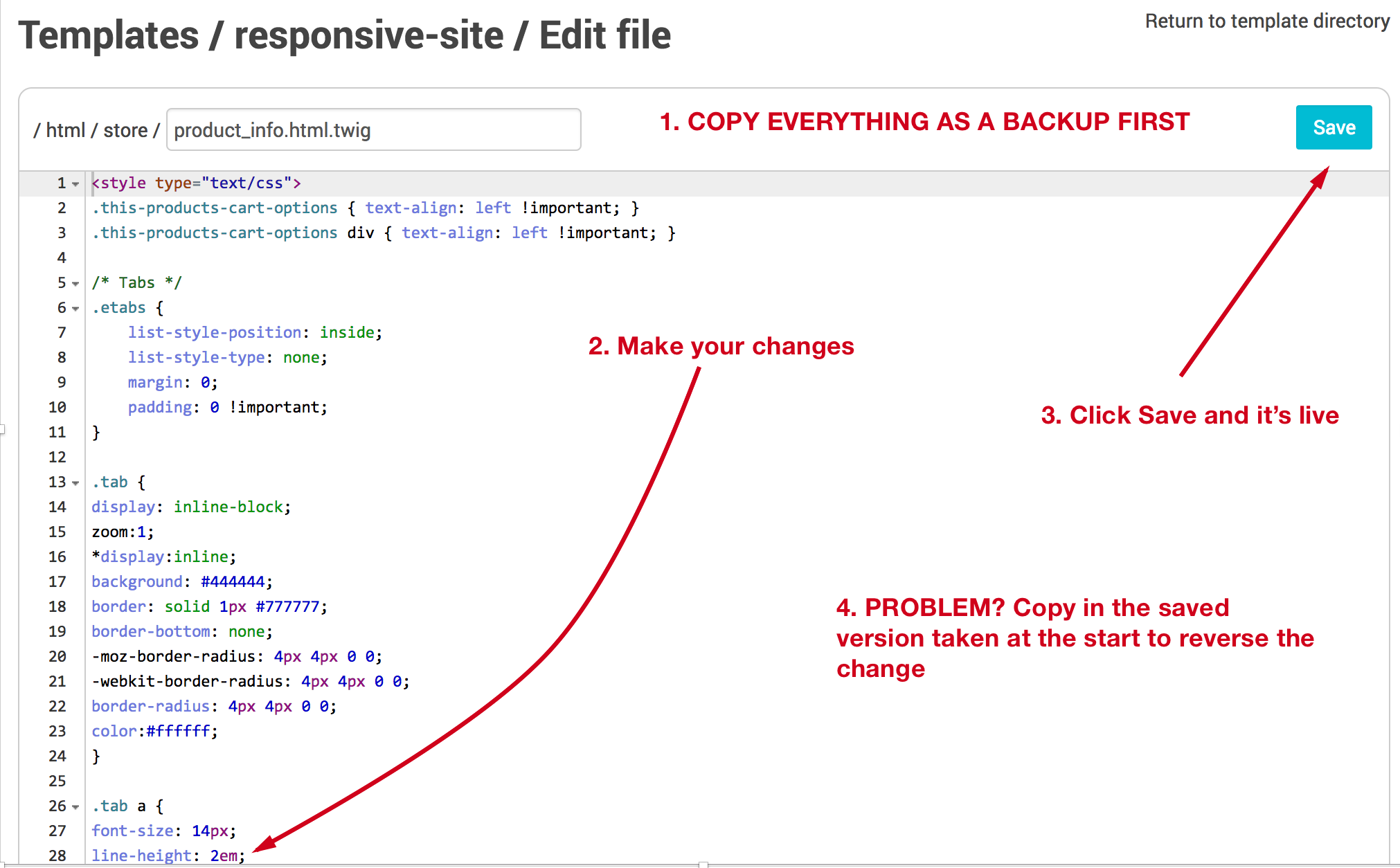Click the padding: 0 !important line
The image size is (1400, 868).
(x=227, y=407)
